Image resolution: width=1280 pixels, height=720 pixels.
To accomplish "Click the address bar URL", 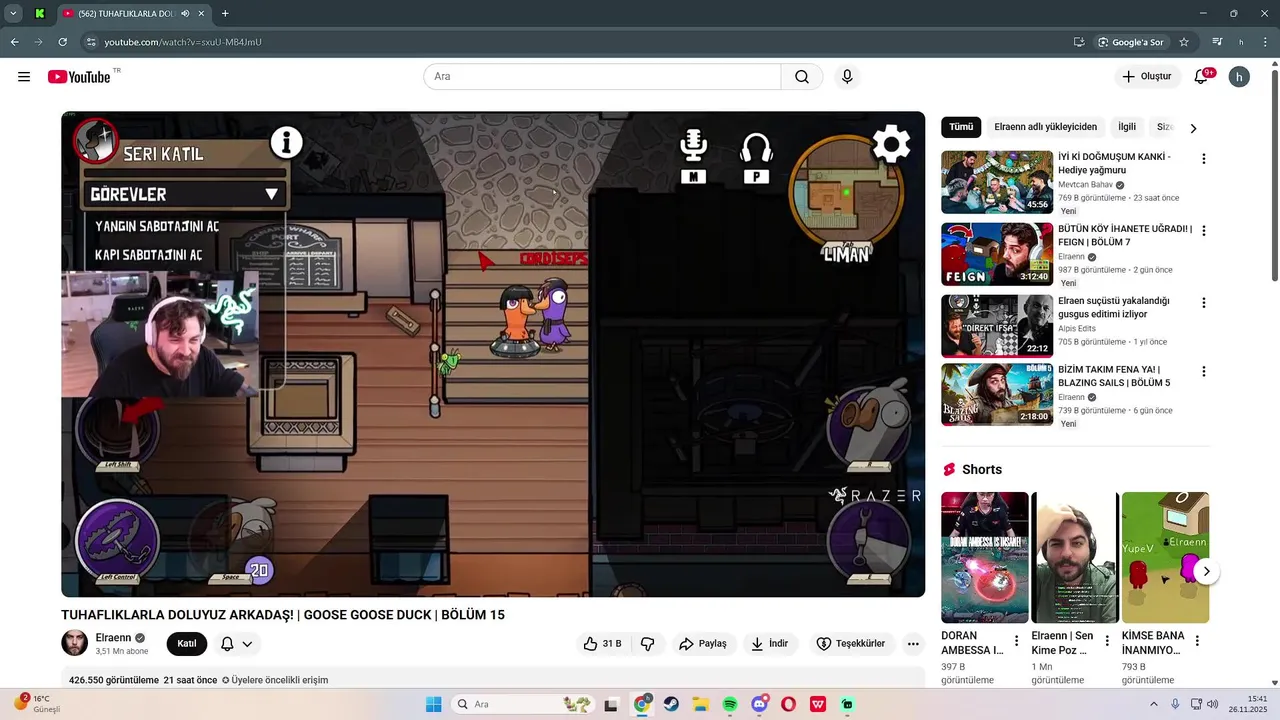I will click(183, 42).
